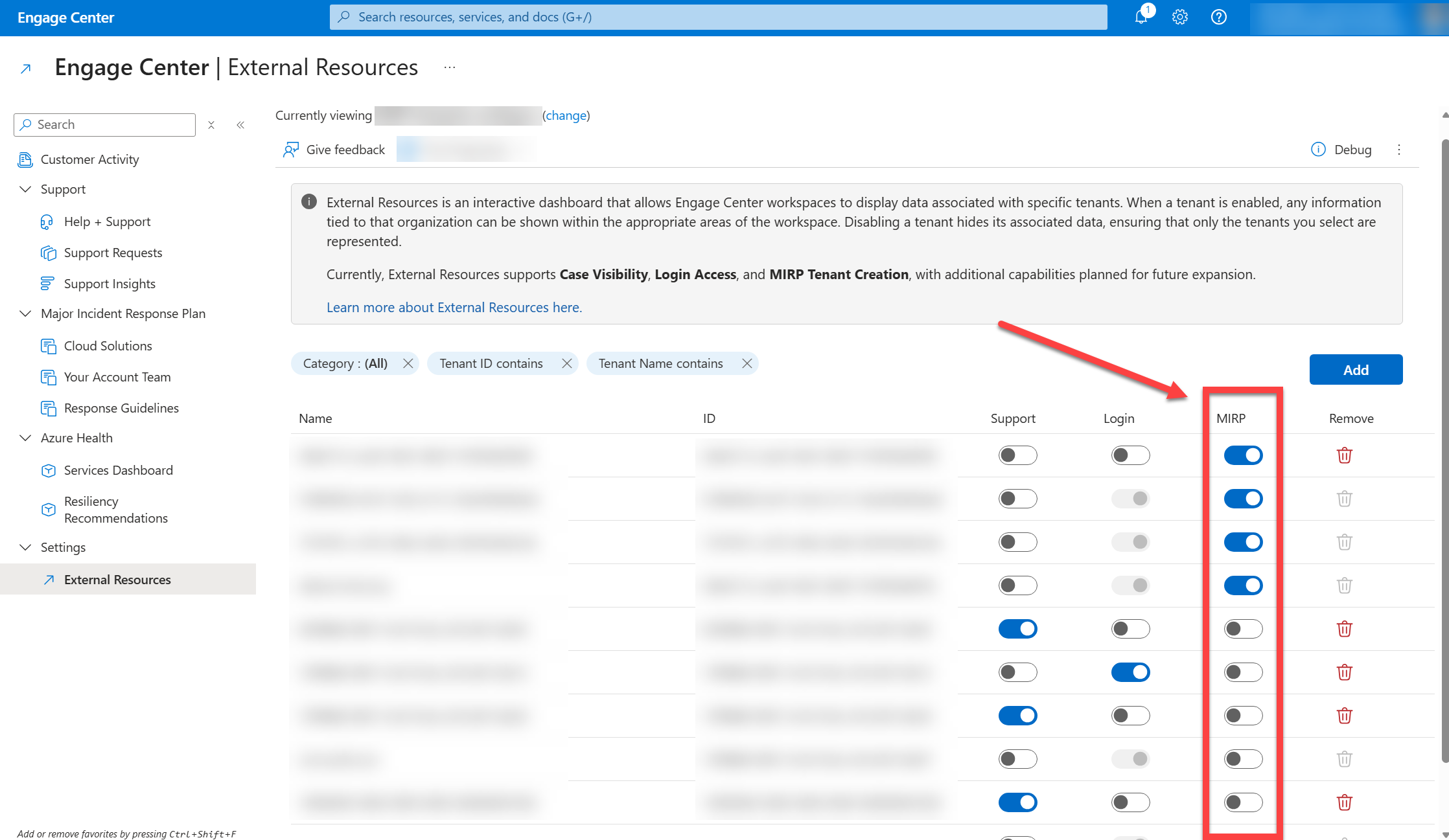The width and height of the screenshot is (1449, 840).
Task: Click the vertical scrollbar on the right
Action: click(1444, 450)
